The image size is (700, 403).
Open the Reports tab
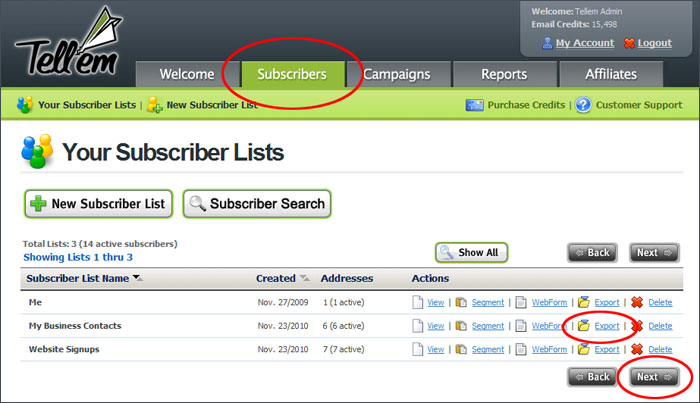coord(504,74)
